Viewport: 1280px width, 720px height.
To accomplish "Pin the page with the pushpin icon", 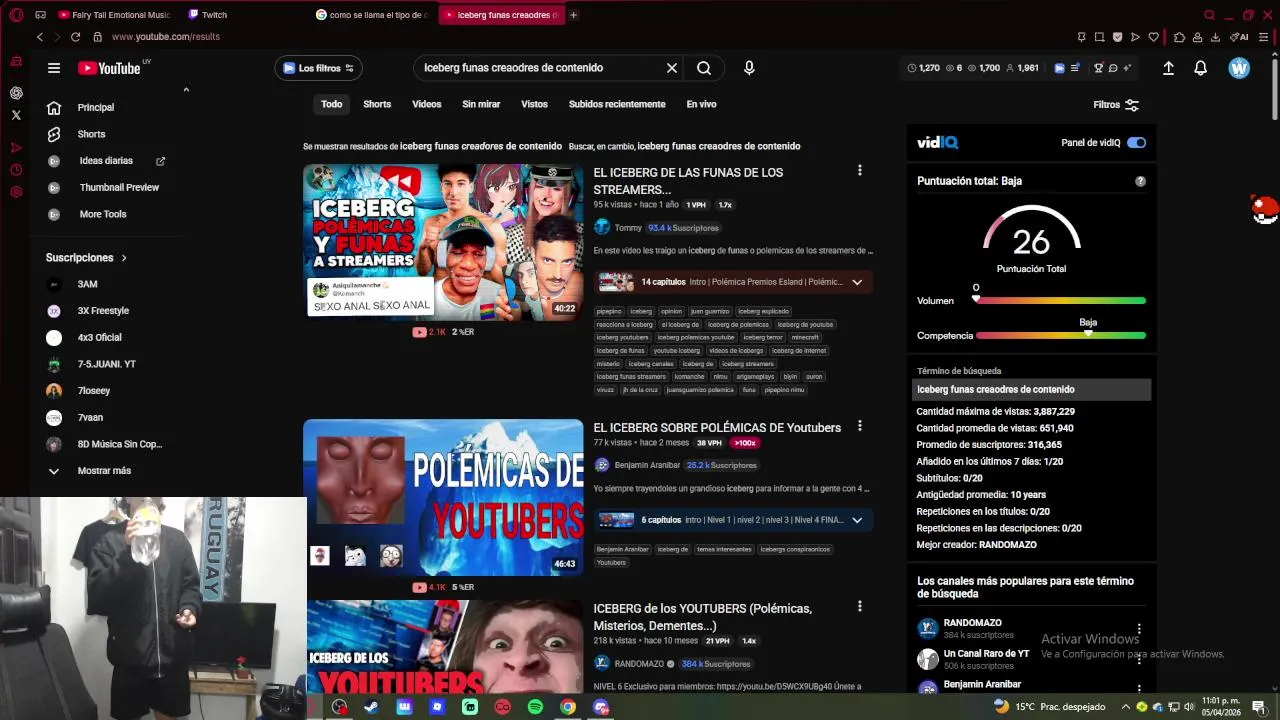I will click(1081, 37).
